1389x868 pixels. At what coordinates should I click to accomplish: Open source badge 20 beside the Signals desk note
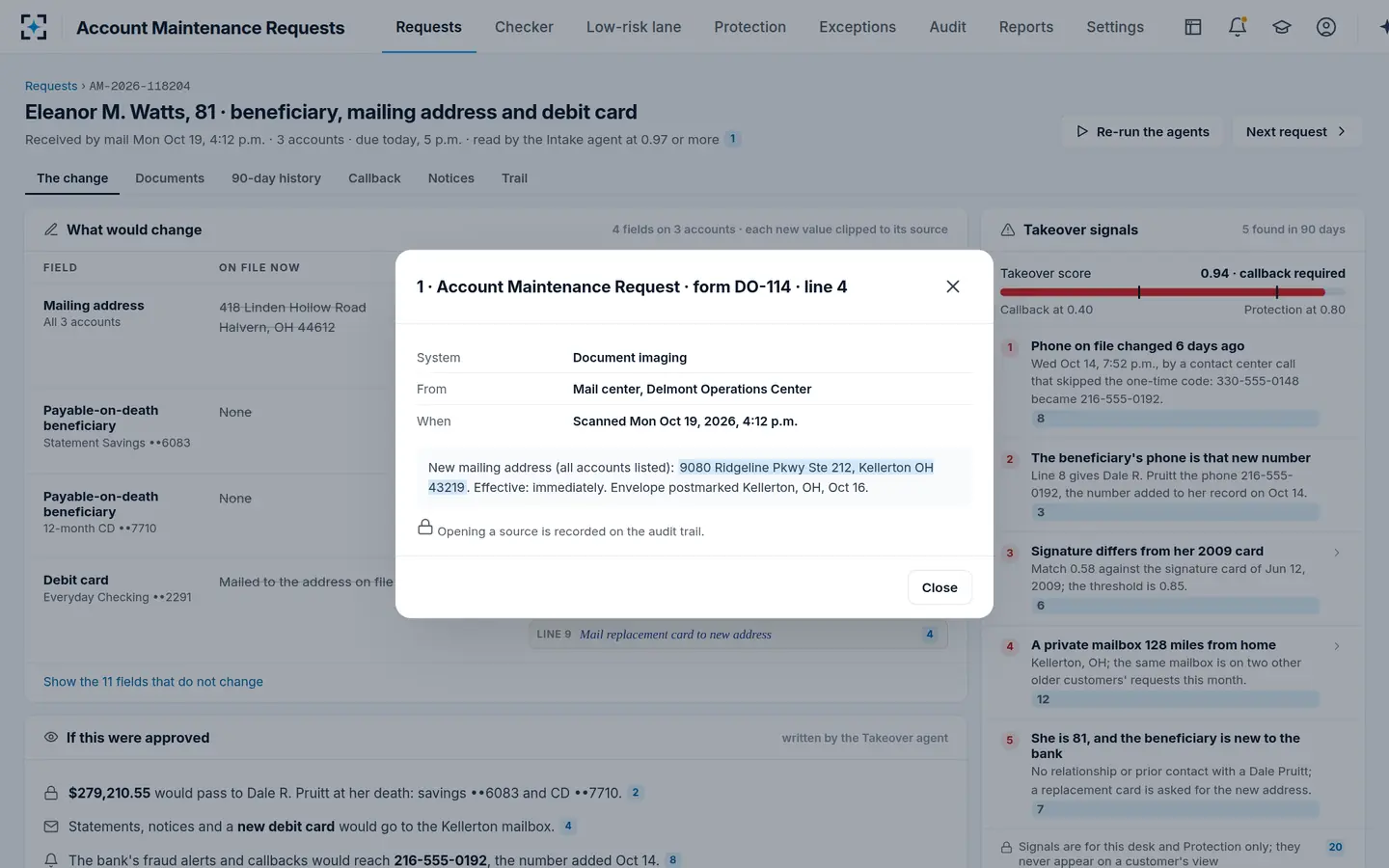tap(1335, 847)
